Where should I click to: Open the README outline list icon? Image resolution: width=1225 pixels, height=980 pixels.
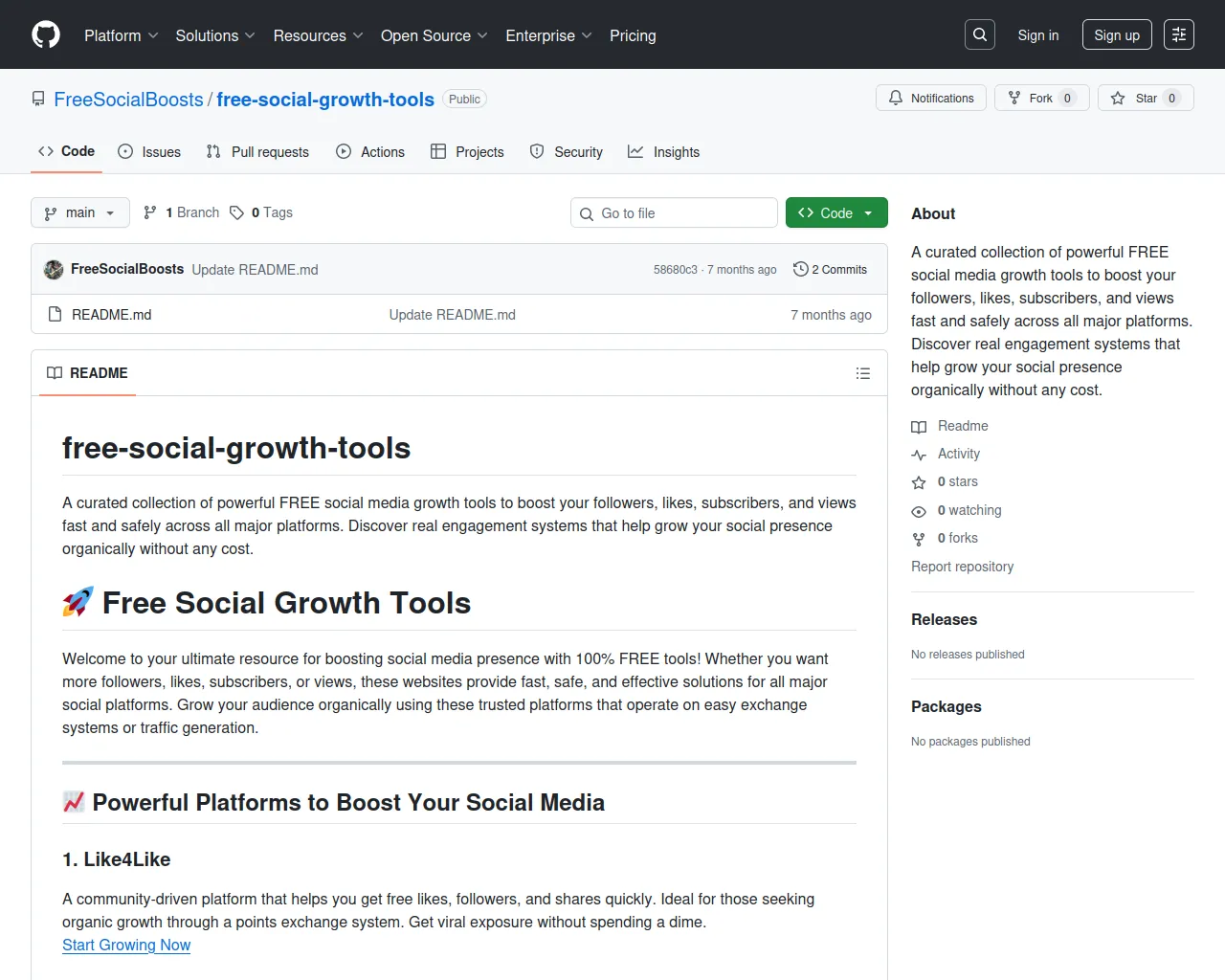pos(862,373)
